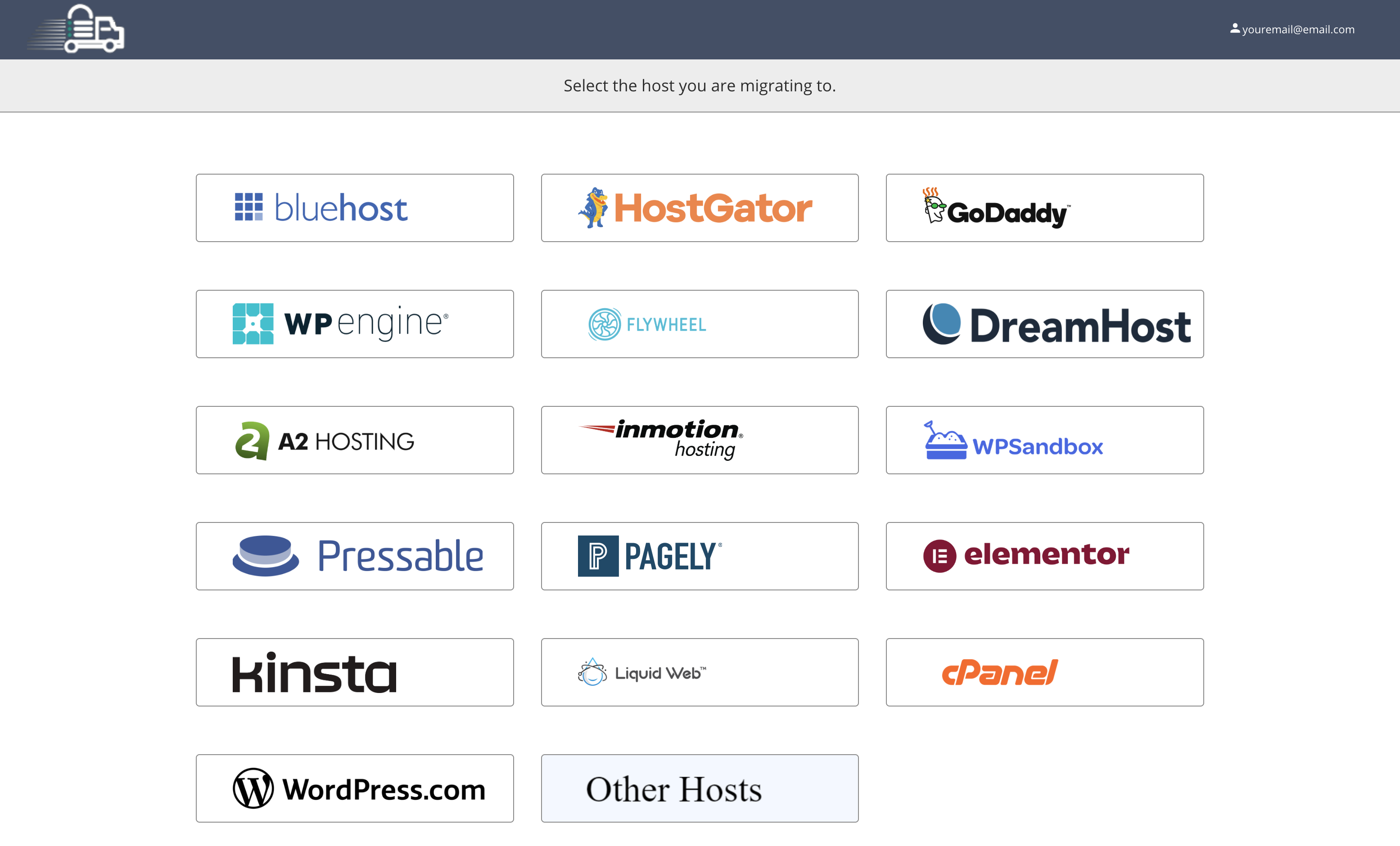Choose InMotion Hosting option
1400x846 pixels.
700,440
